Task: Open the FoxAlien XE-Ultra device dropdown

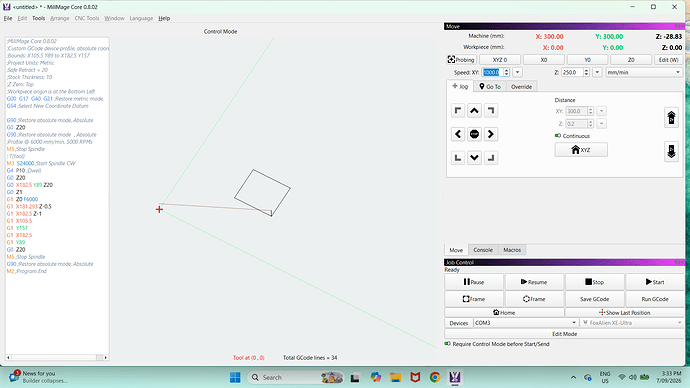Action: [632, 323]
